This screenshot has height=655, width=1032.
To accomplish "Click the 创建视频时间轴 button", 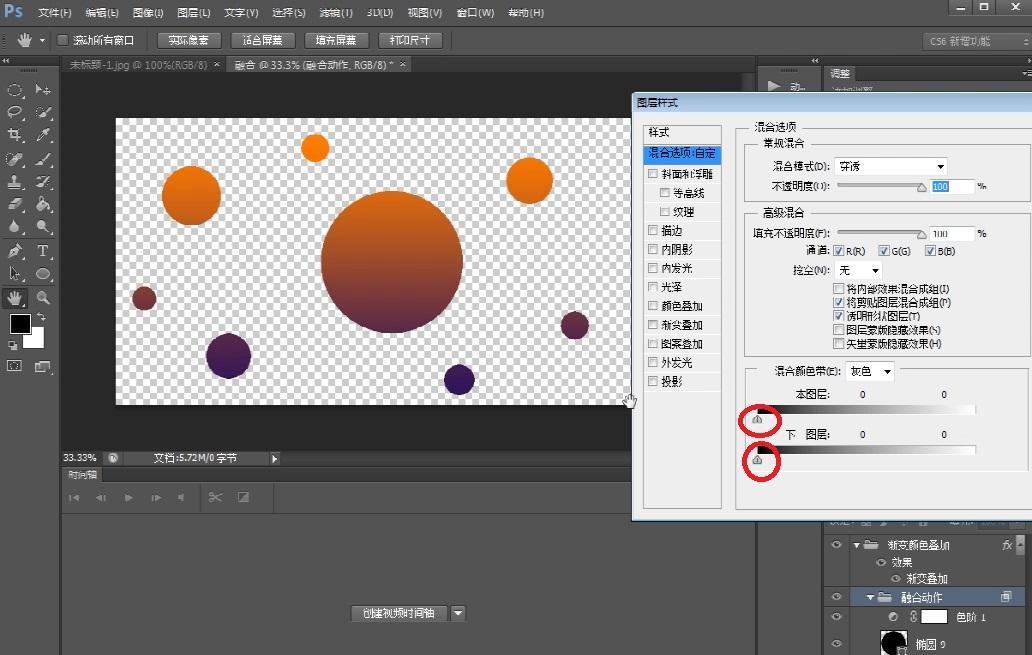I will (x=399, y=614).
